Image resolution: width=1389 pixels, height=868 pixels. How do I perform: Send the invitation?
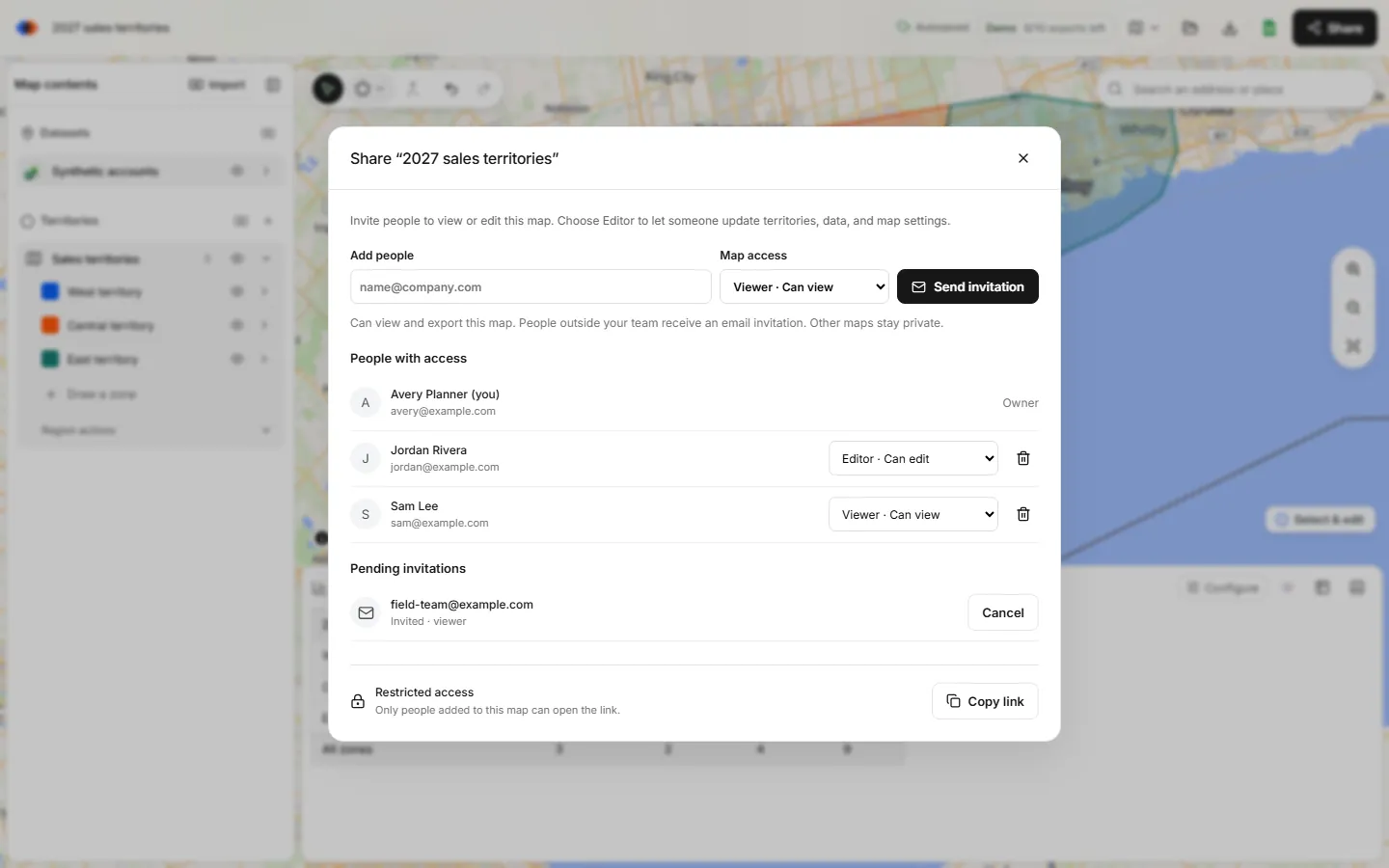tap(967, 286)
